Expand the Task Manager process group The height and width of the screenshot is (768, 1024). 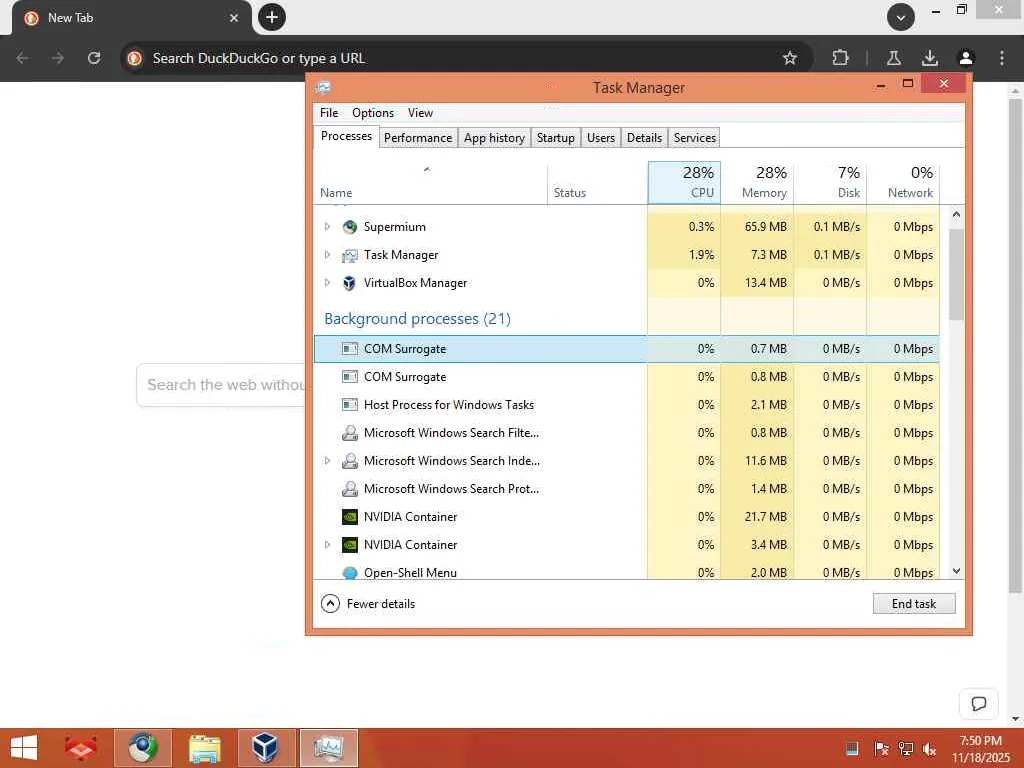pyautogui.click(x=327, y=255)
